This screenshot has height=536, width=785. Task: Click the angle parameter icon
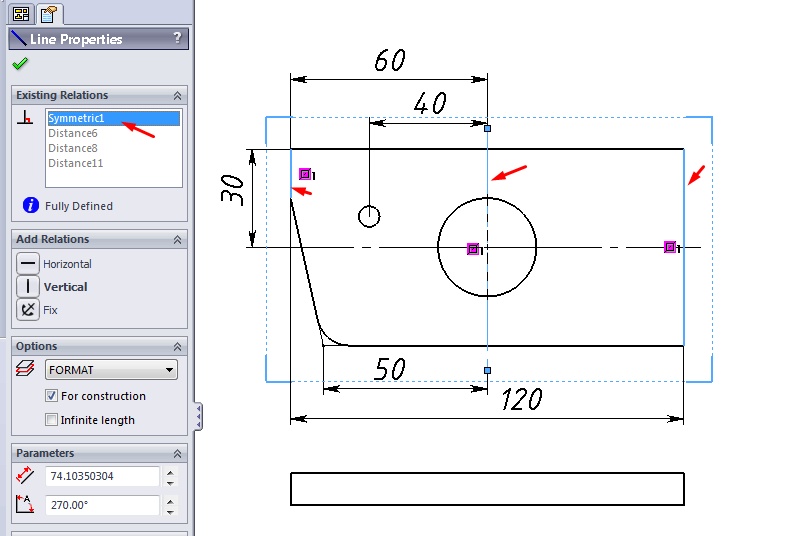(x=25, y=504)
